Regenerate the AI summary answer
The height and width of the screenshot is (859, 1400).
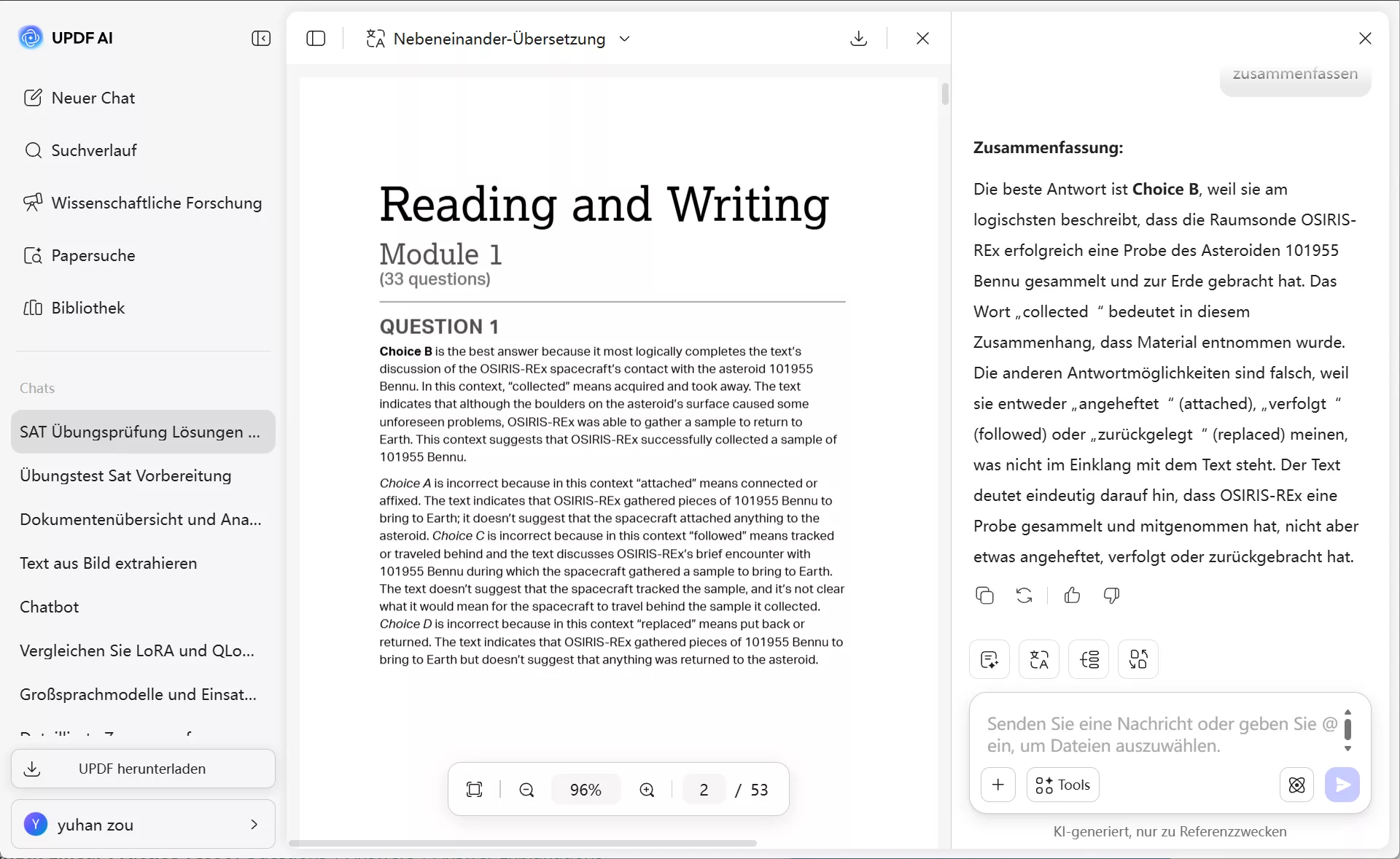[1024, 596]
